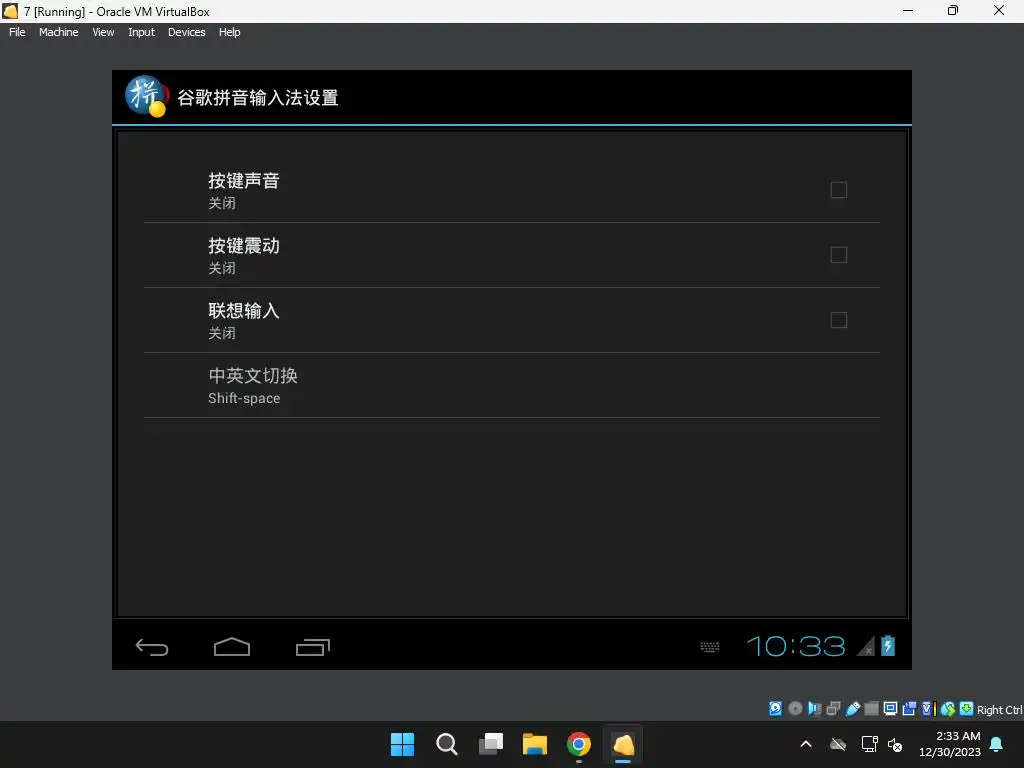Viewport: 1024px width, 768px height.
Task: Restore down the VirtualBox window
Action: click(953, 10)
